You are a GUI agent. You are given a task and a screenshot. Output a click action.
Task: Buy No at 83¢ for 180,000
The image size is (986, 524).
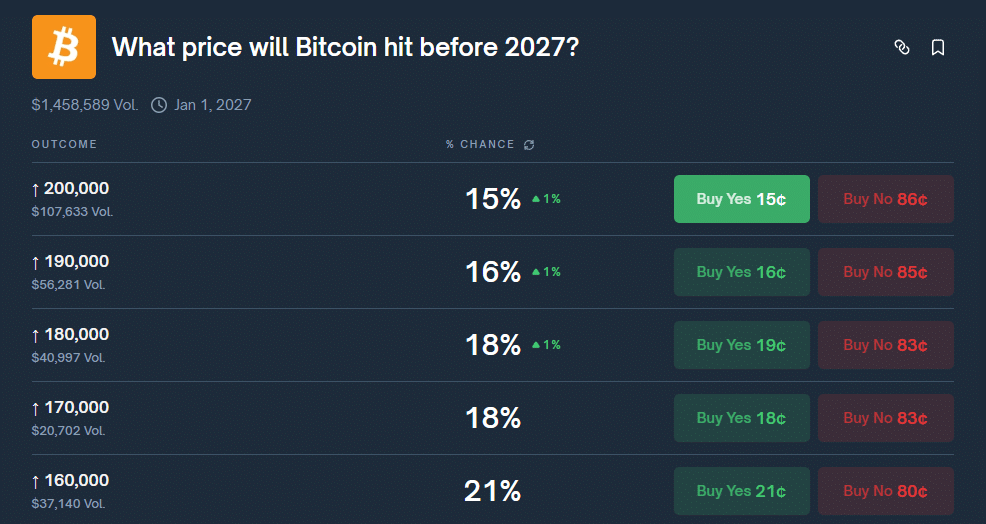[x=885, y=345]
